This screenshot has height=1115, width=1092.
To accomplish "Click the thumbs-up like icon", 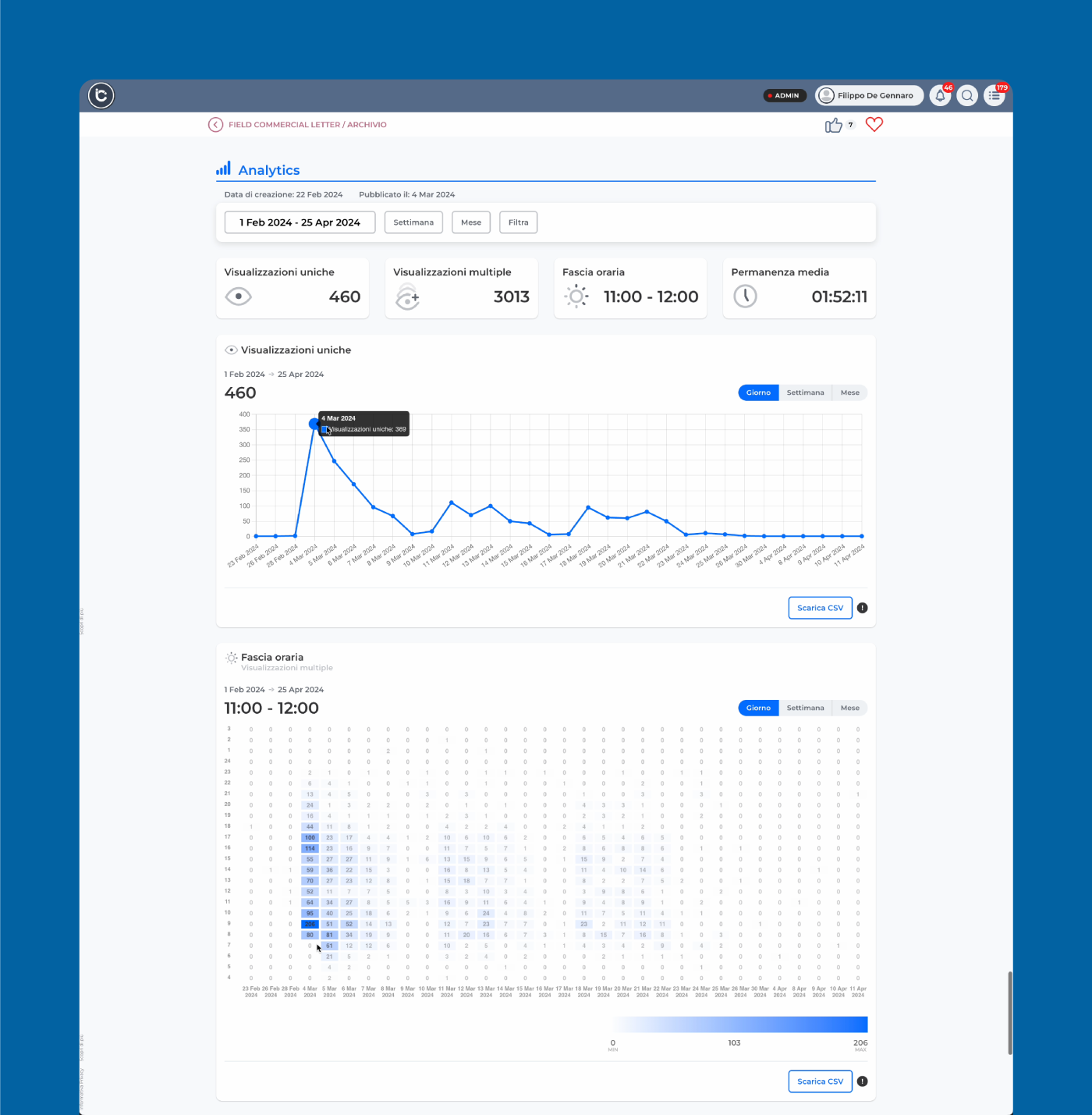I will point(834,125).
